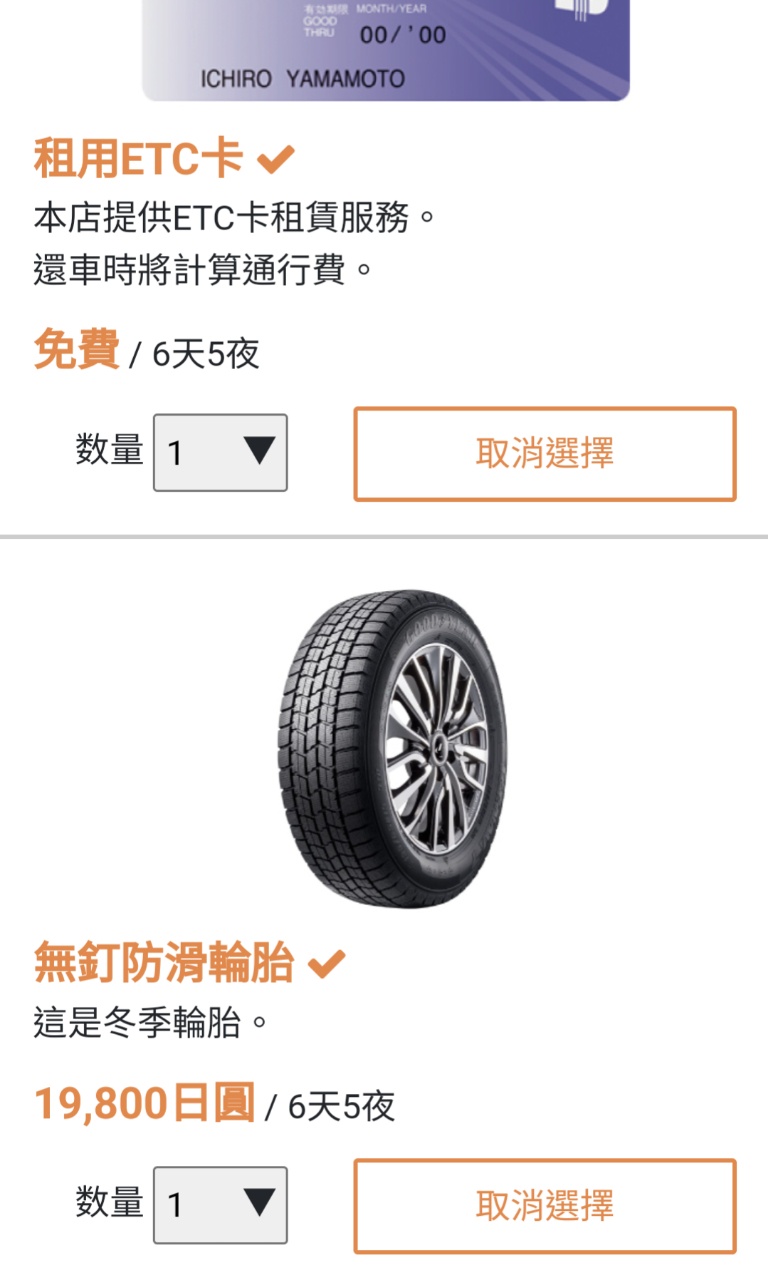
Task: Click the 6天5夜 text next to 19,800日圓
Action: coord(342,1106)
